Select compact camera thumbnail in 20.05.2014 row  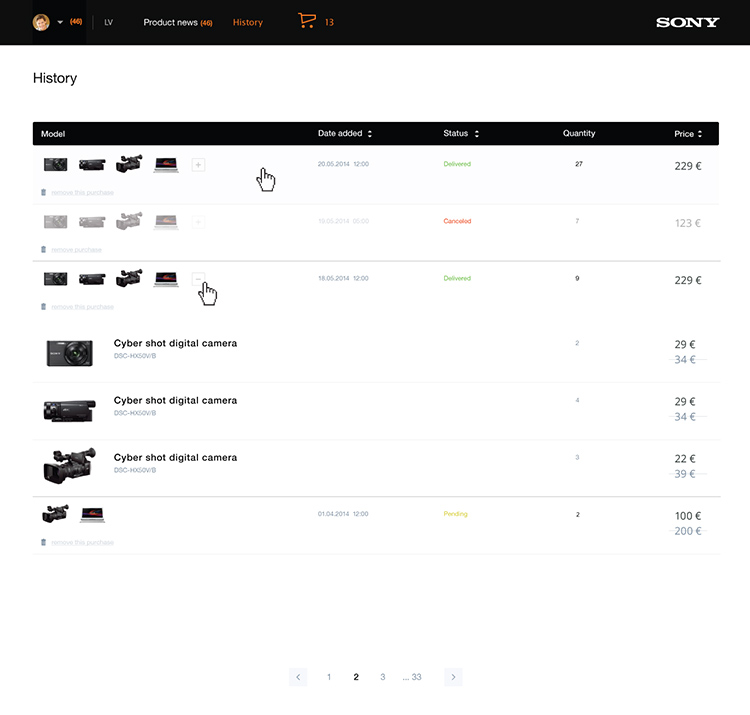coord(55,165)
